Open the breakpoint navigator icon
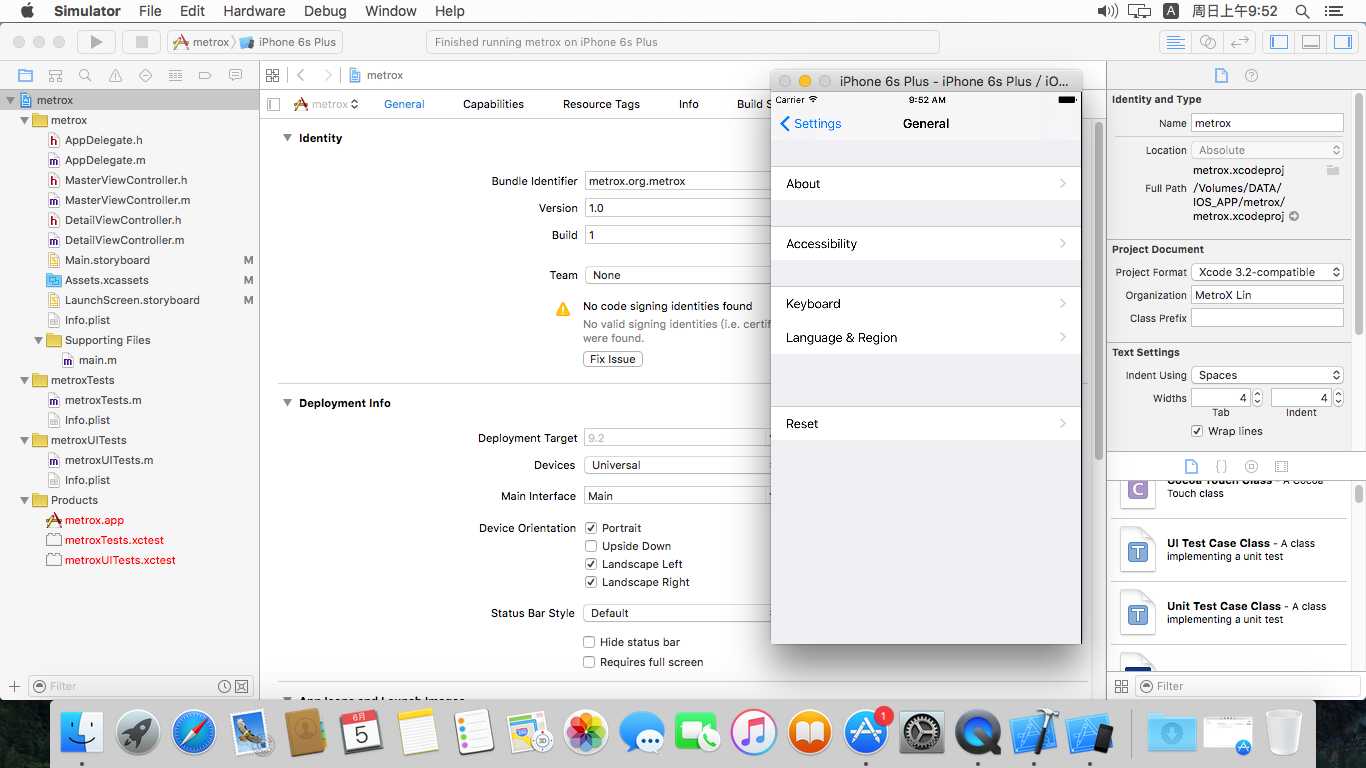This screenshot has width=1366, height=768. (x=205, y=75)
